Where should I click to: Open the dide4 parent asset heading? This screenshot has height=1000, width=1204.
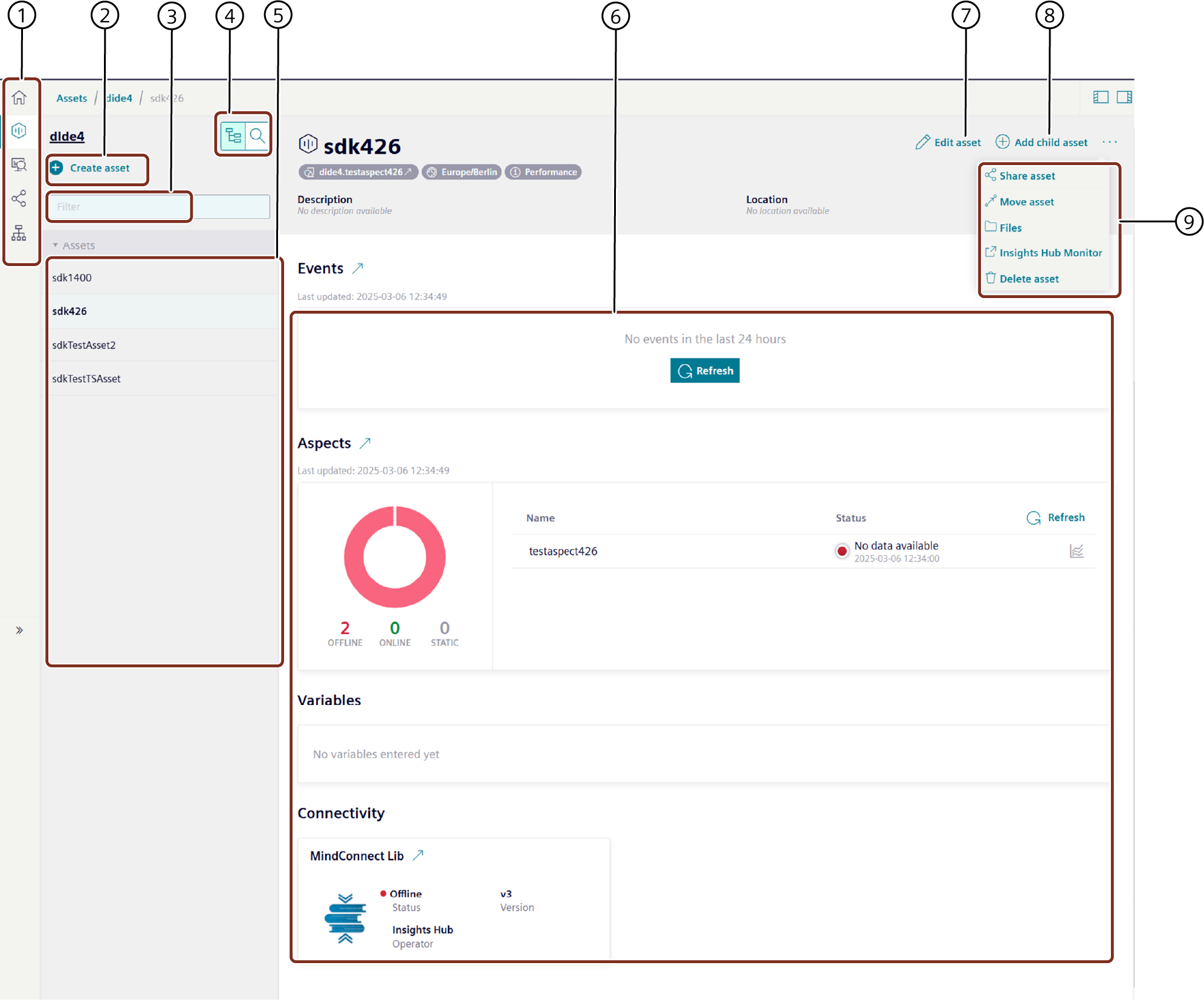pos(67,137)
